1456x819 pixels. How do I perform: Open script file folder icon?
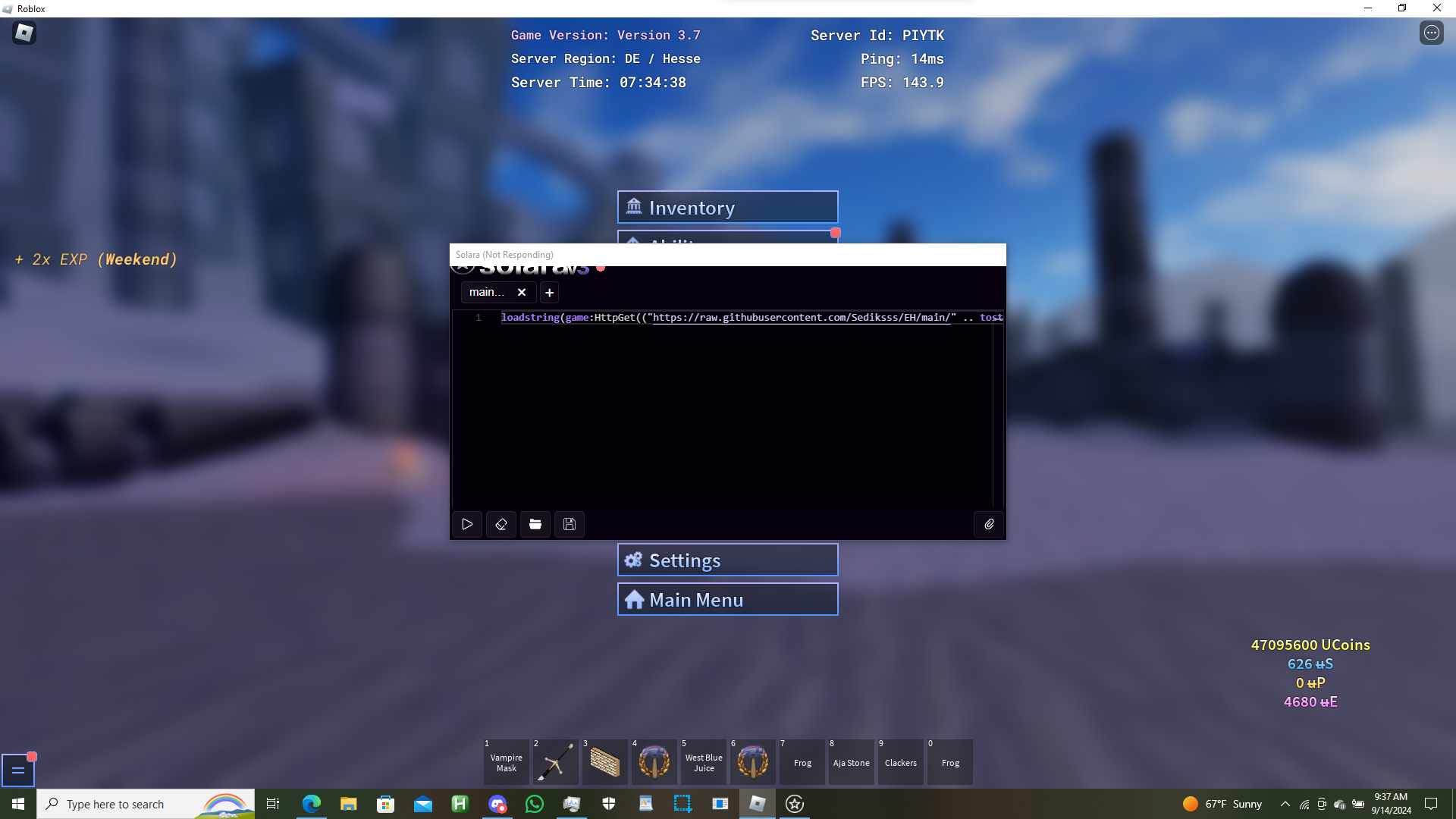[535, 524]
